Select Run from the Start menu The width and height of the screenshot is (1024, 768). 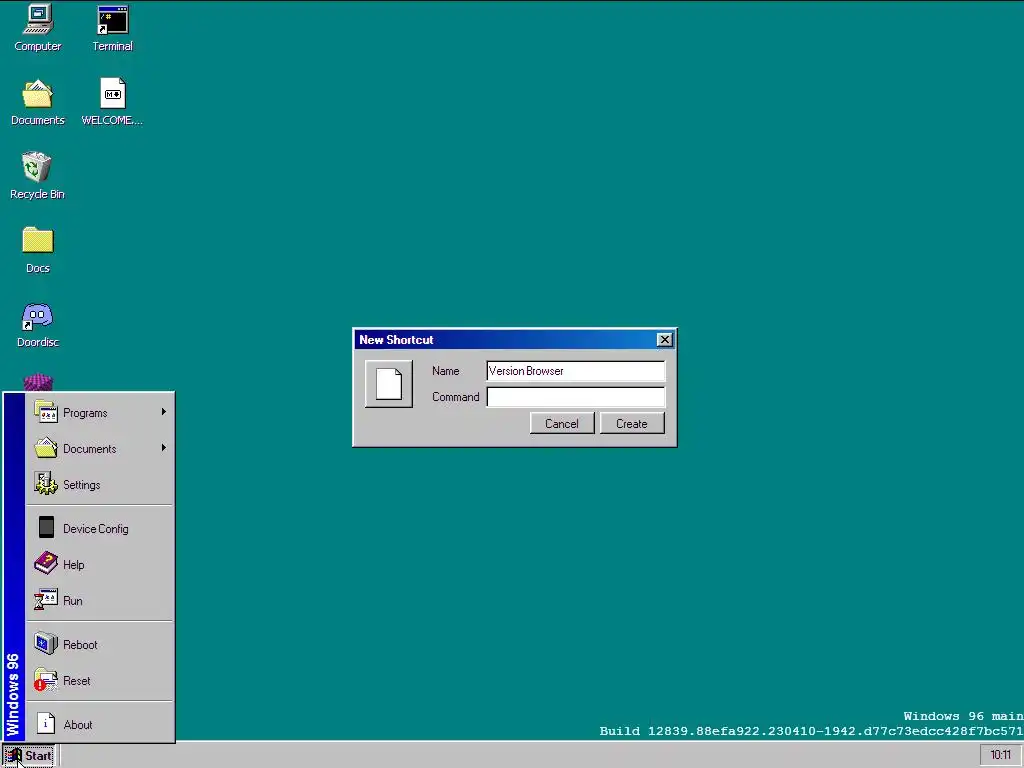pos(100,600)
